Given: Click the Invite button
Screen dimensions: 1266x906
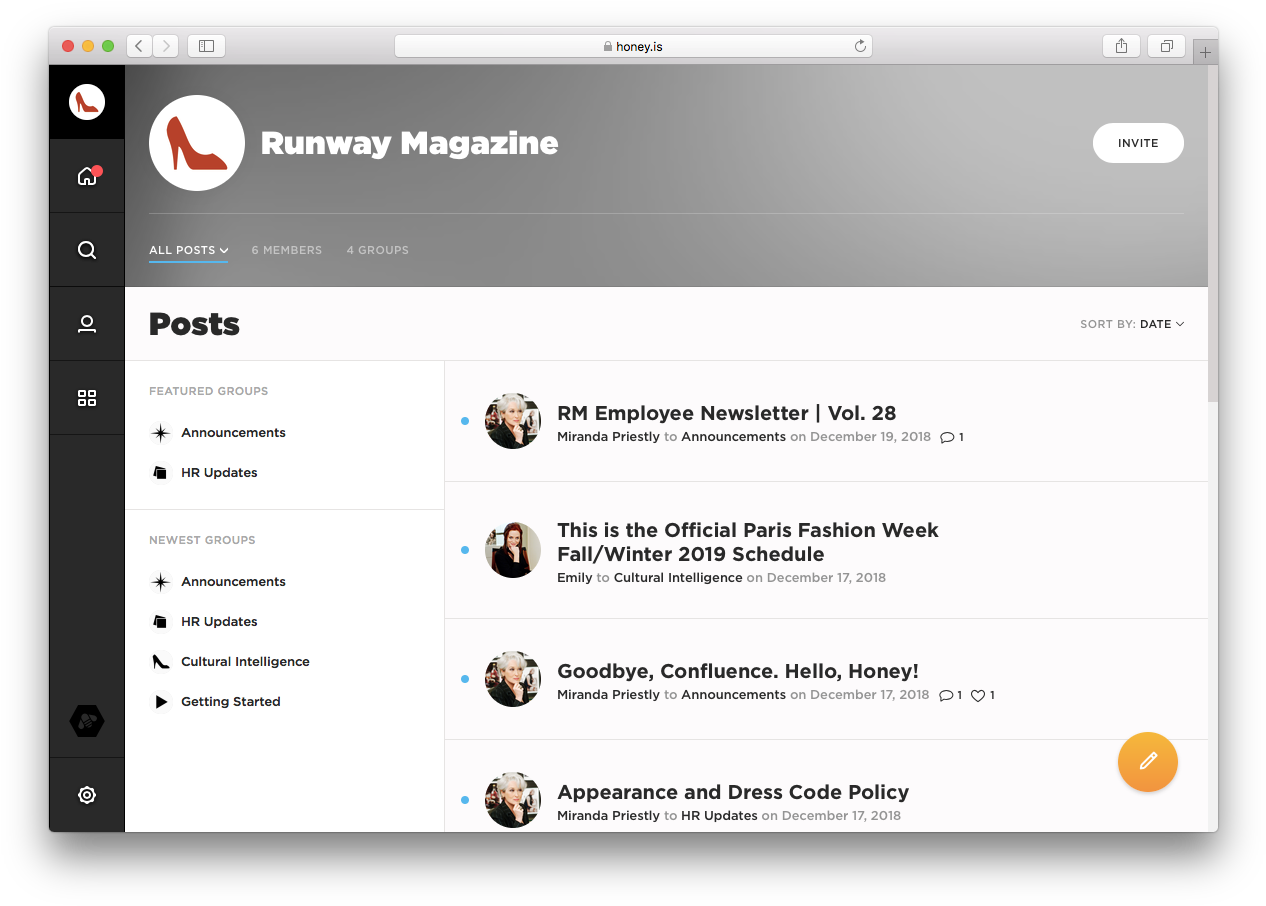Looking at the screenshot, I should [x=1138, y=143].
